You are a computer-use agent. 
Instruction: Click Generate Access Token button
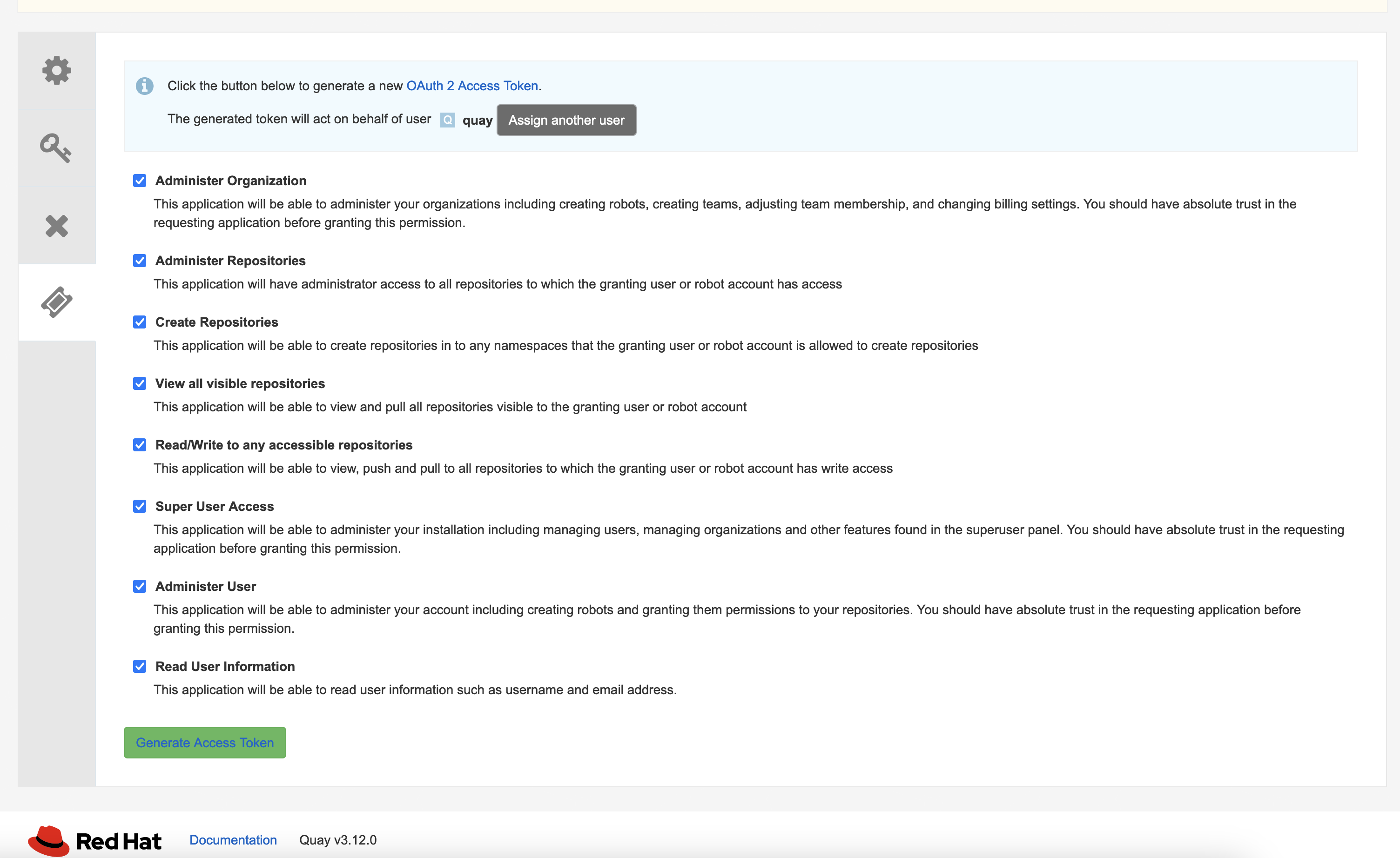(x=204, y=742)
